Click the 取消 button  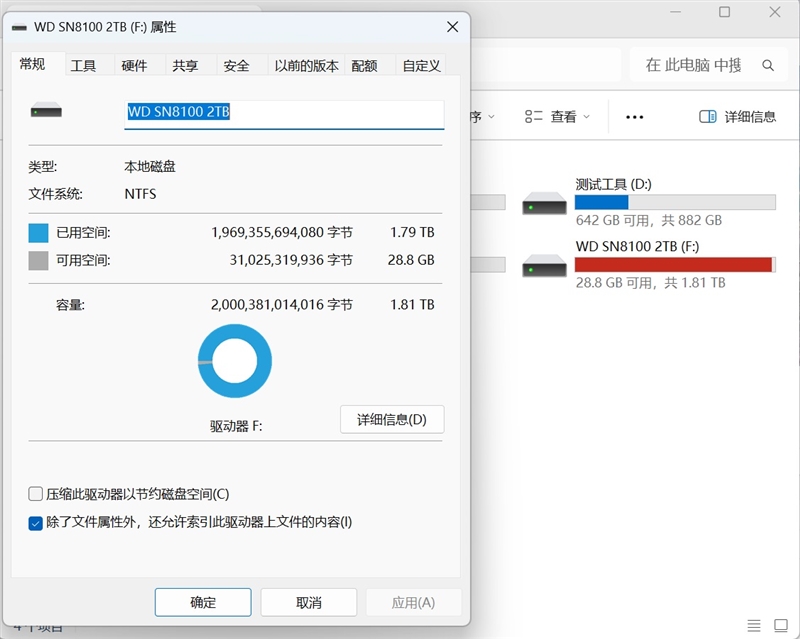[x=309, y=602]
